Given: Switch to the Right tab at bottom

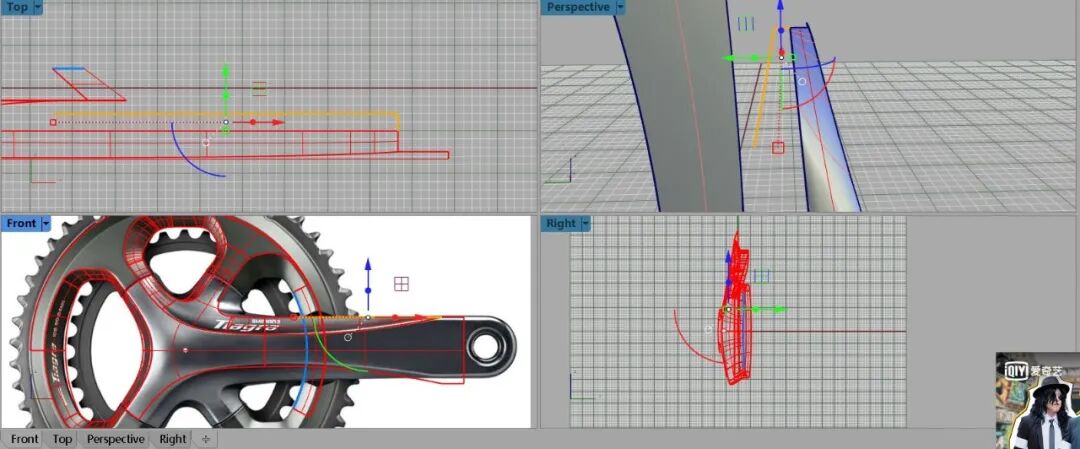Looking at the screenshot, I should click(x=172, y=439).
